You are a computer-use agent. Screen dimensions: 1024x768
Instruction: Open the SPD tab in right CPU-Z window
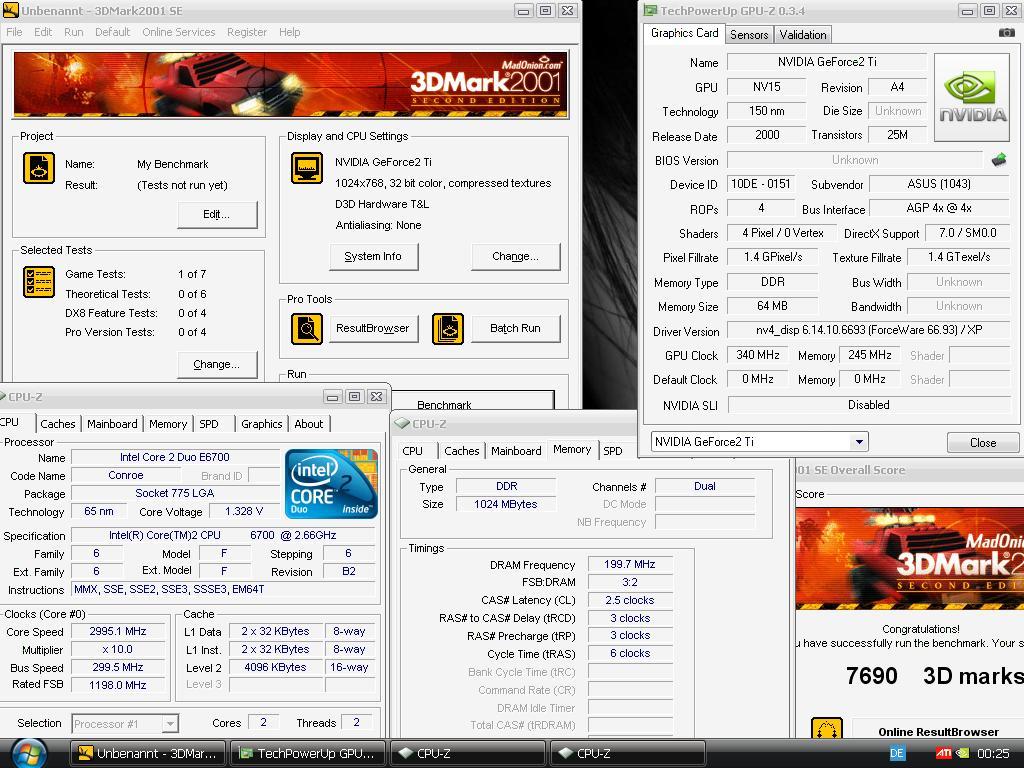tap(613, 451)
